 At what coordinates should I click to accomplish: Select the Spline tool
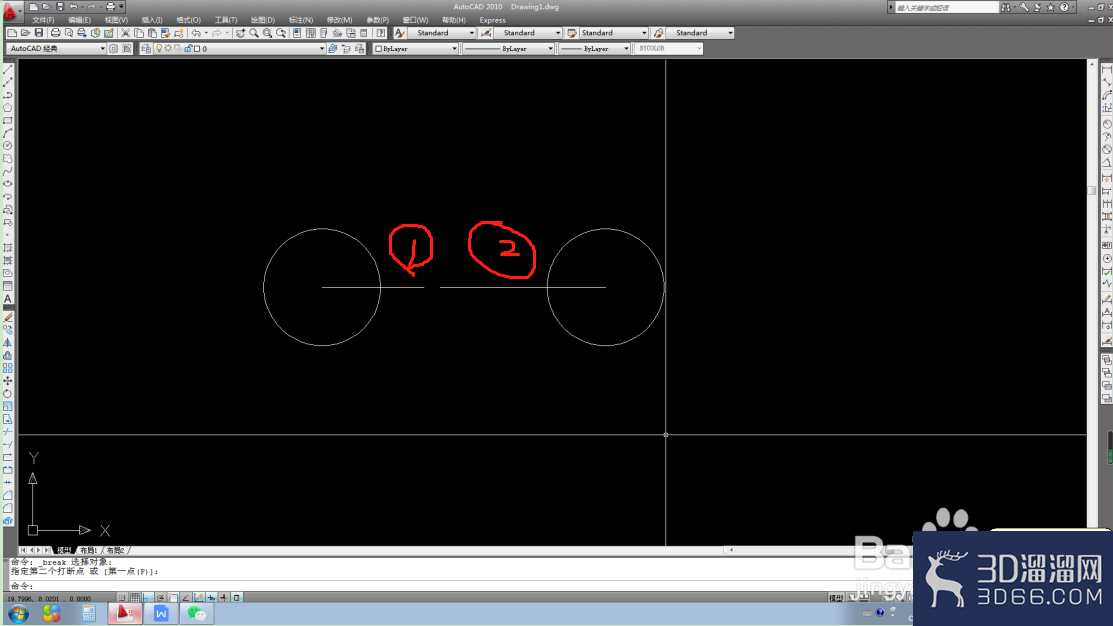8,171
